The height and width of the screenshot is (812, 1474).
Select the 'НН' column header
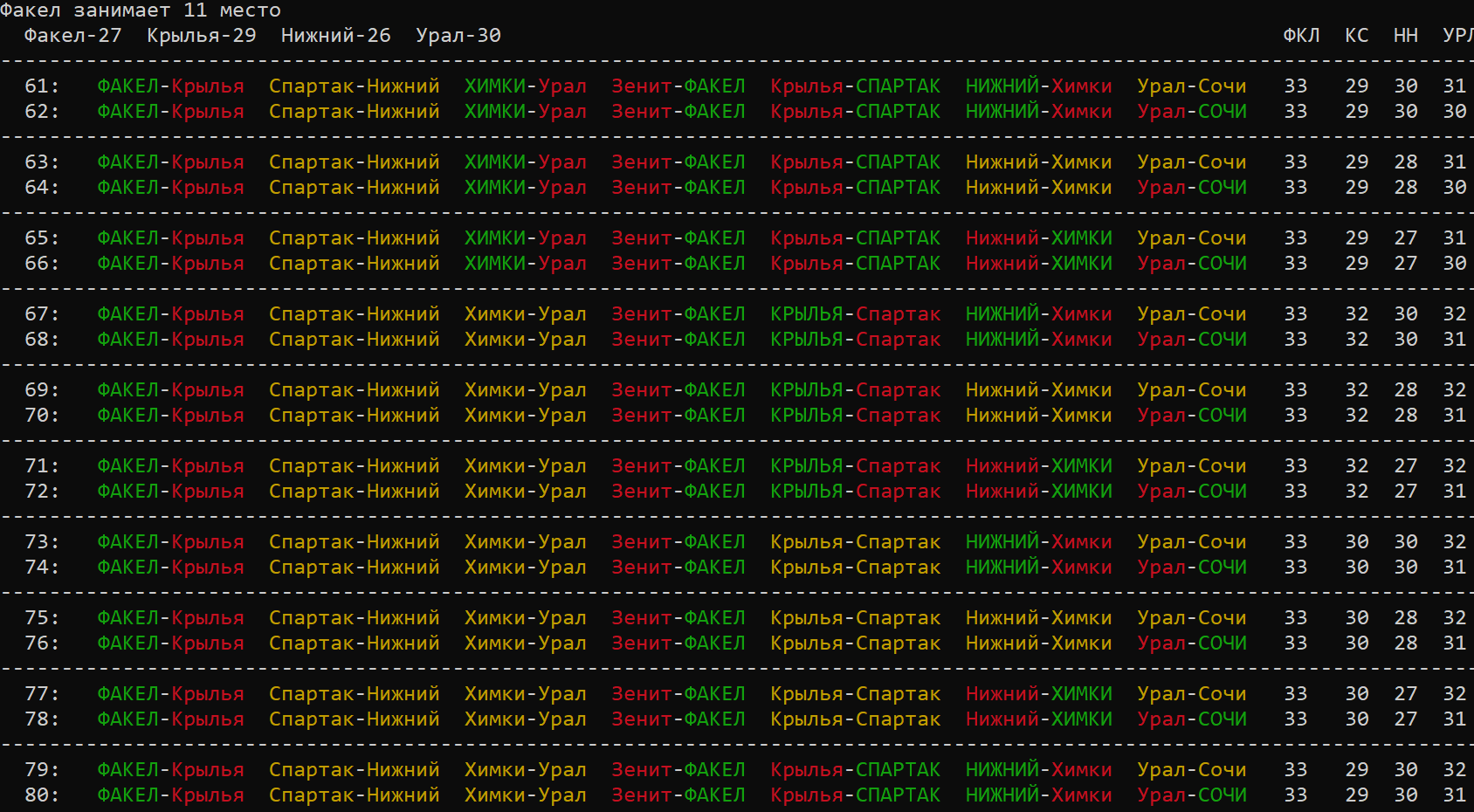pyautogui.click(x=1405, y=36)
